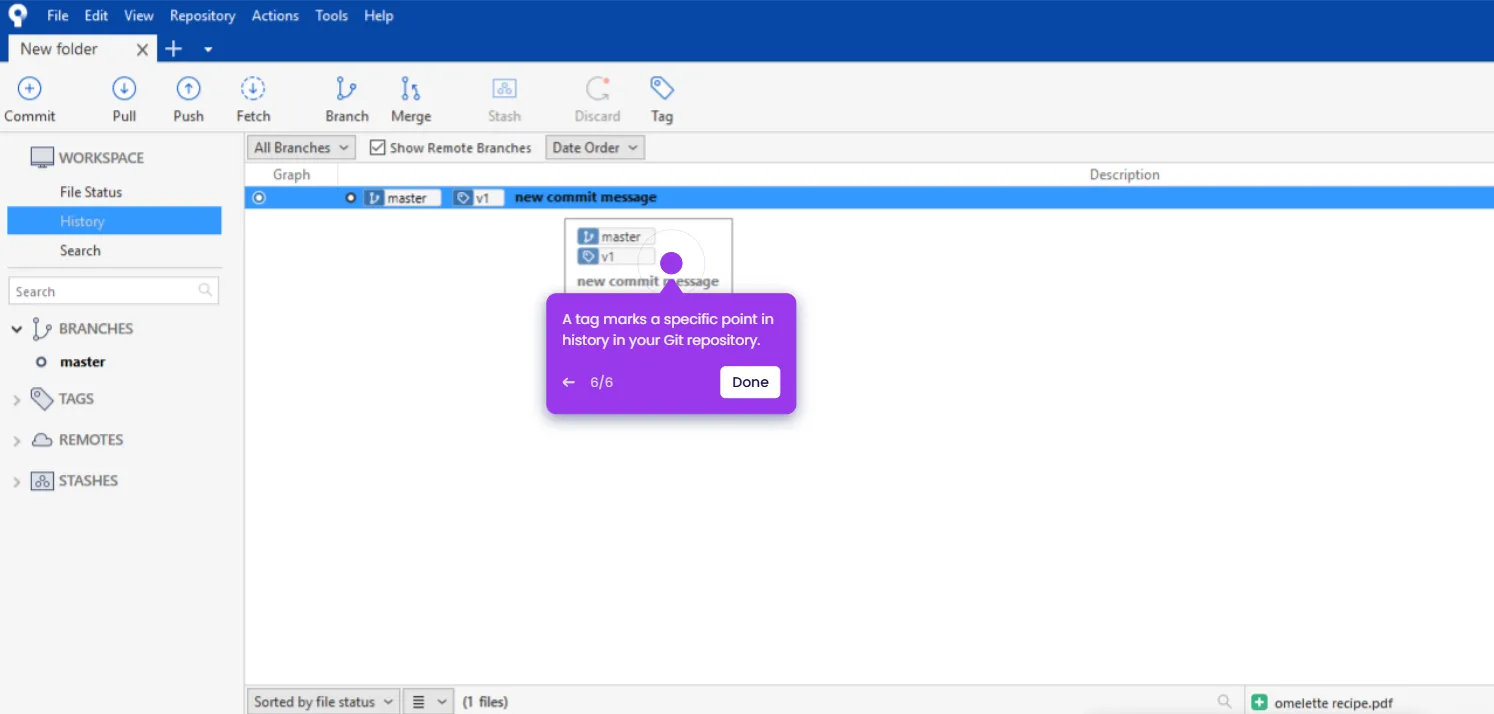Screen dimensions: 1494x714
Task: Open File Status in the workspace
Action: 91,192
